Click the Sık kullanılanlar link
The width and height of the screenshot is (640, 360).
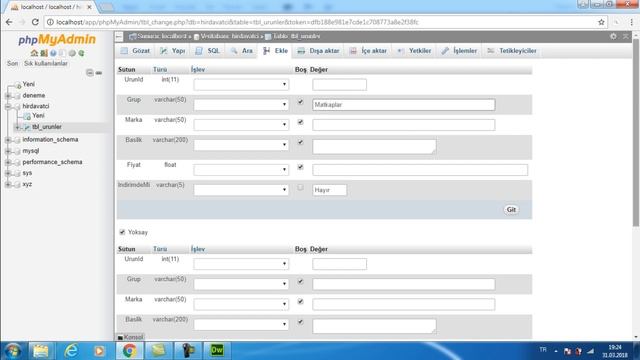[x=46, y=64]
